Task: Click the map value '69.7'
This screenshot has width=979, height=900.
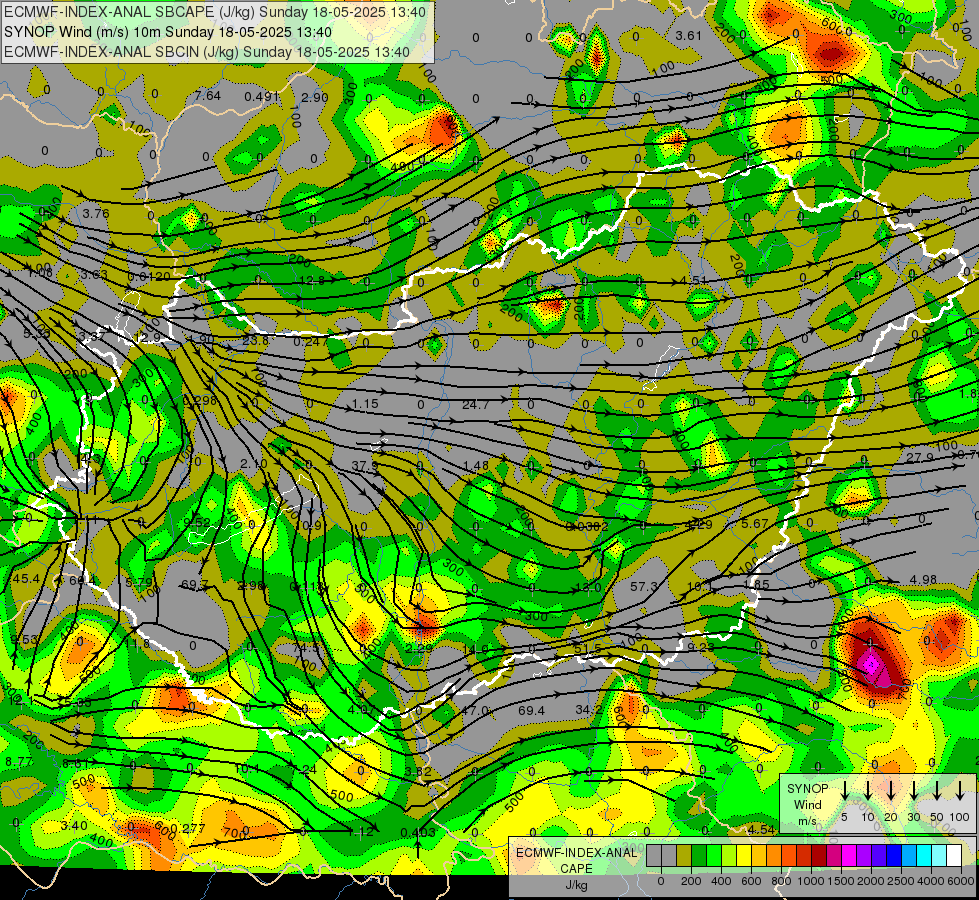Action: [x=194, y=585]
